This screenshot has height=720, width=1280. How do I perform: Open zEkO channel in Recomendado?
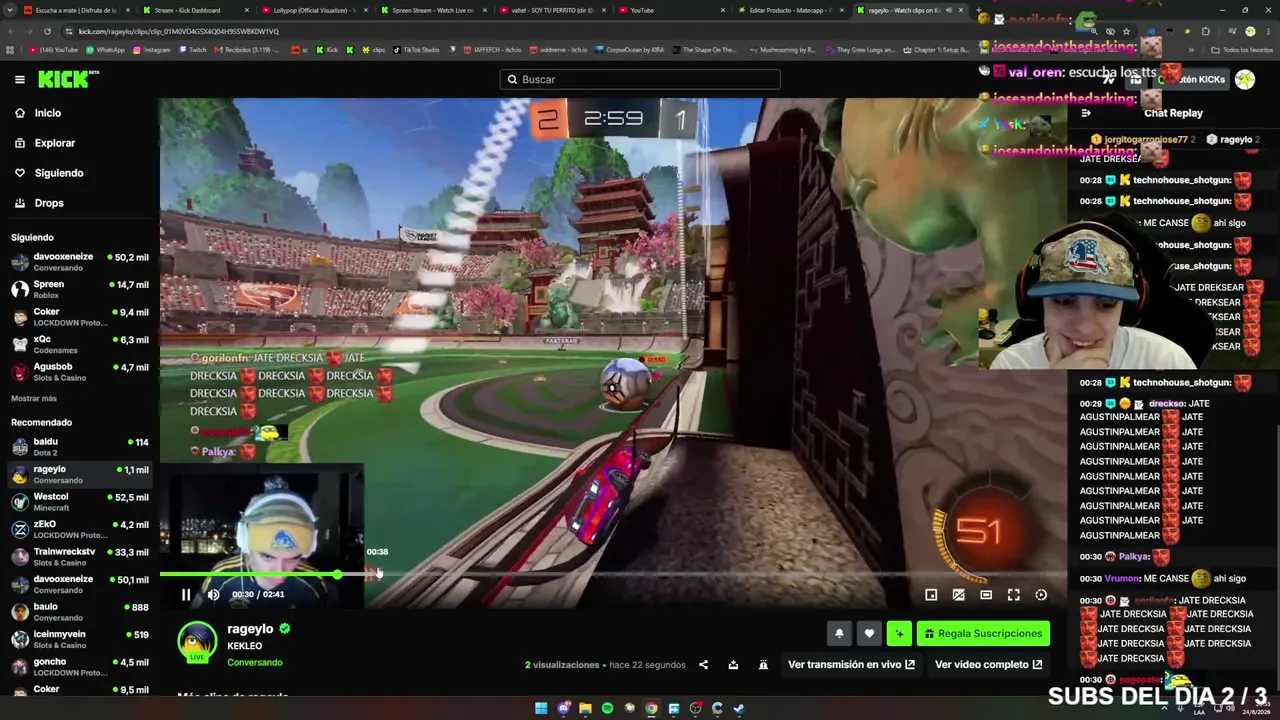pos(80,529)
